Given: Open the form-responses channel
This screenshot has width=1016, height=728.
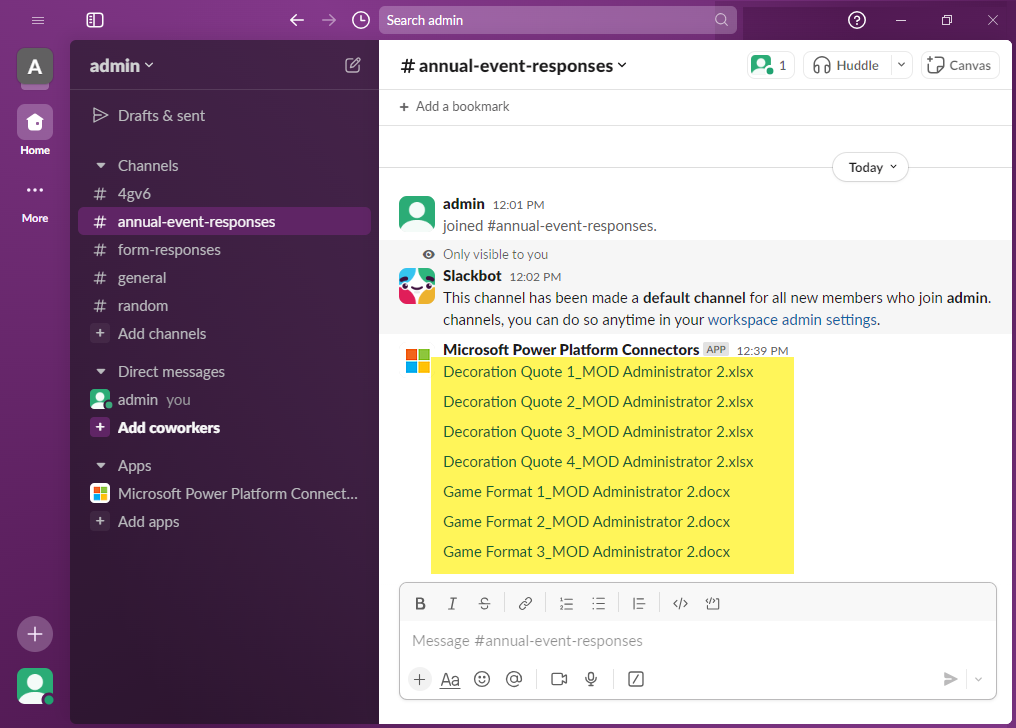Looking at the screenshot, I should coord(169,250).
